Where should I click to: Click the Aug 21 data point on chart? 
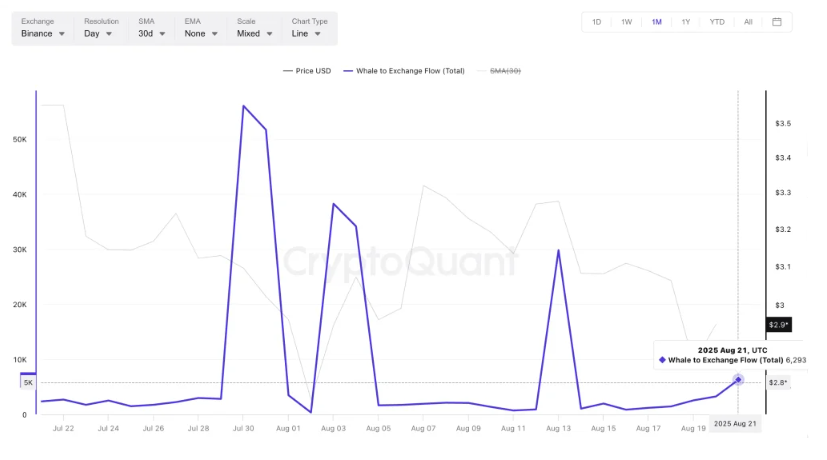coord(738,380)
